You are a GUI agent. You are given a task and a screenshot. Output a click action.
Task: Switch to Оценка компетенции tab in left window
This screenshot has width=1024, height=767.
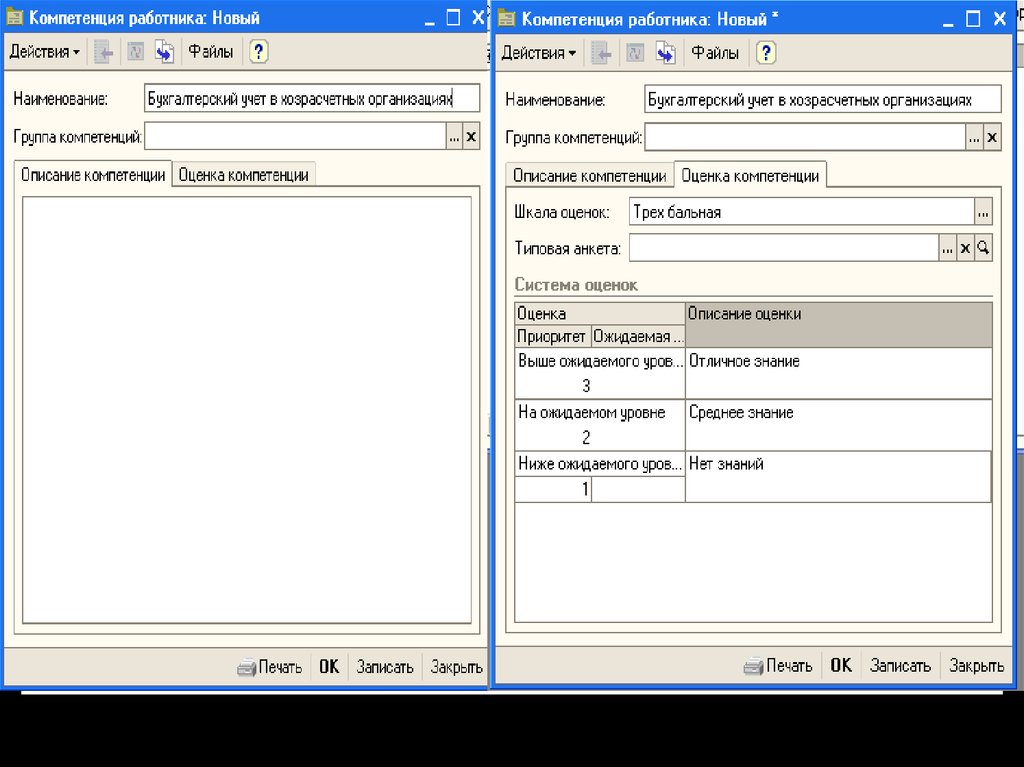(243, 175)
